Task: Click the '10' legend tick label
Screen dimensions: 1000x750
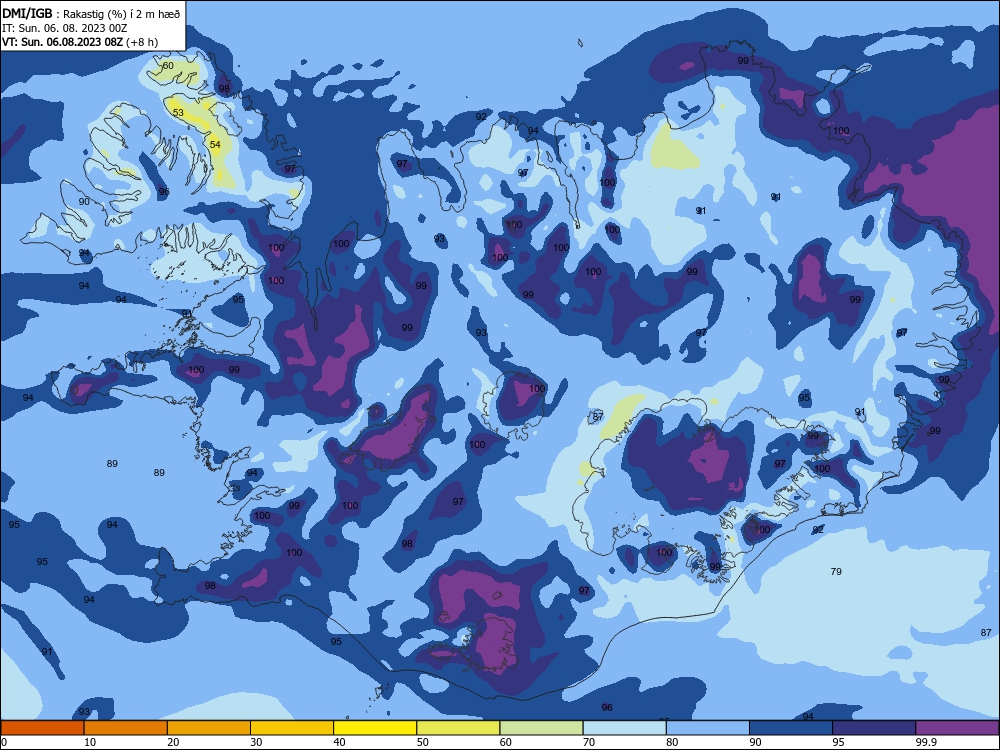Action: pos(90,742)
